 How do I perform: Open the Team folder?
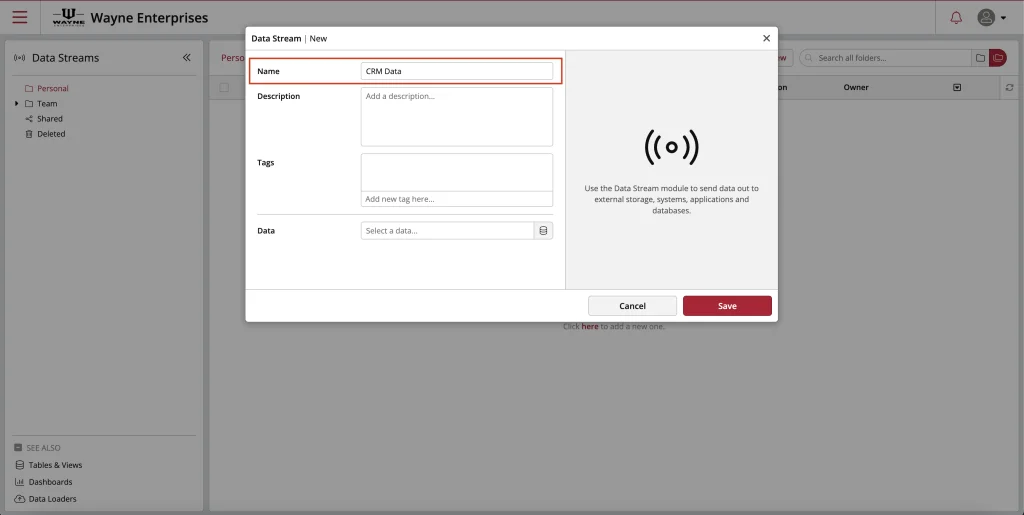point(46,103)
